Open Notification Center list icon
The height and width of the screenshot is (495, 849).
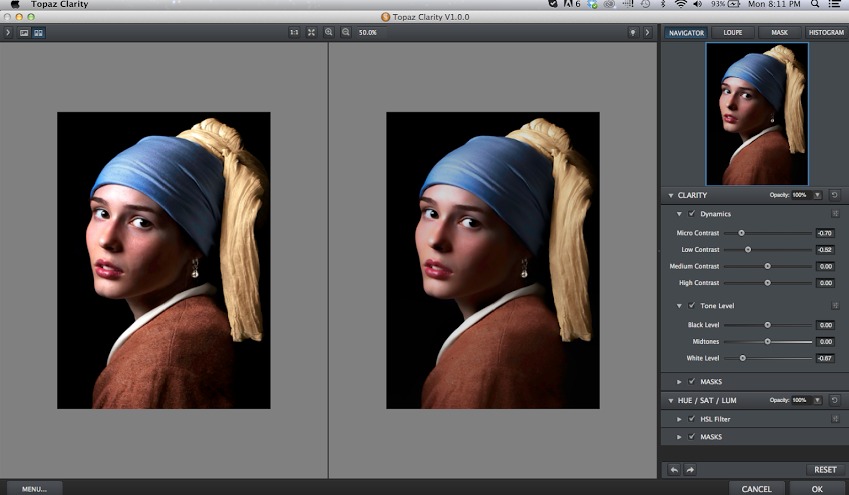pos(834,4)
